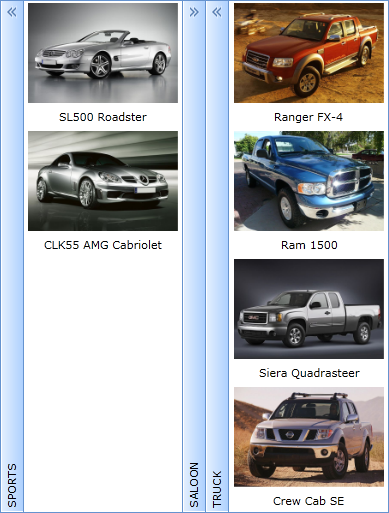Click the SPORTS vertical header label

coord(12,485)
